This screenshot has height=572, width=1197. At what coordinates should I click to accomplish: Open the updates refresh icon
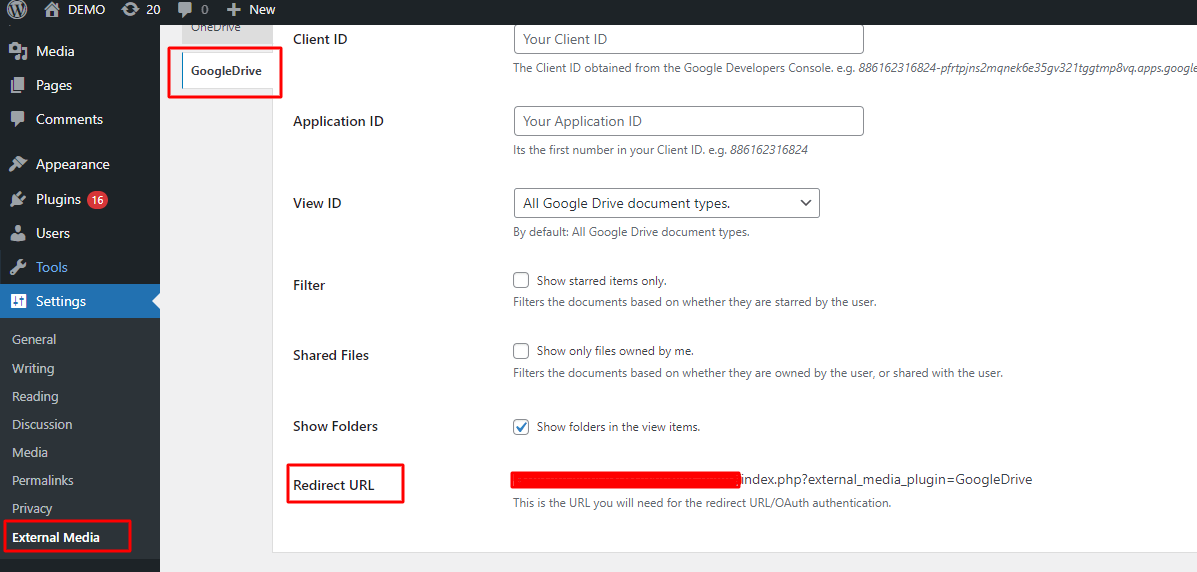pos(131,10)
